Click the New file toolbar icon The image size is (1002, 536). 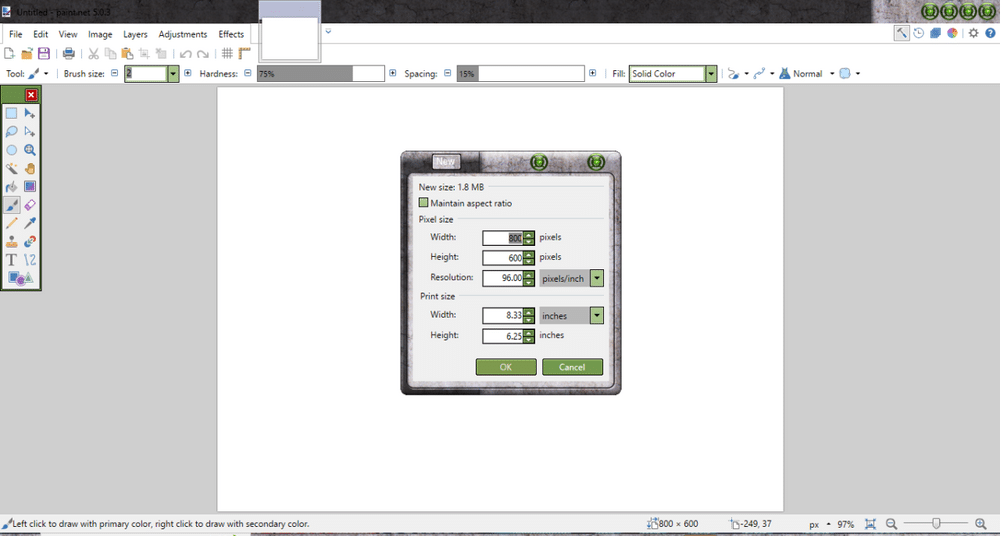10,54
